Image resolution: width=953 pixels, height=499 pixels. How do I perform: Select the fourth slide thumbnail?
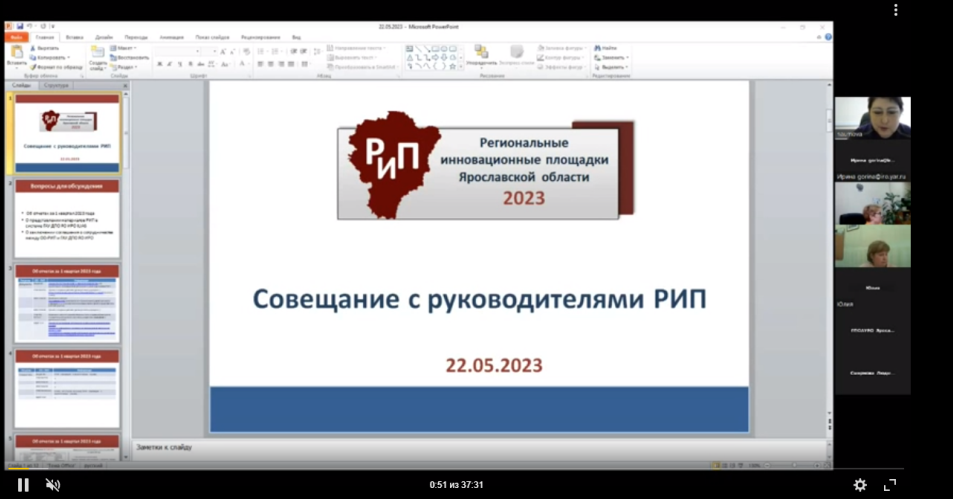click(67, 389)
